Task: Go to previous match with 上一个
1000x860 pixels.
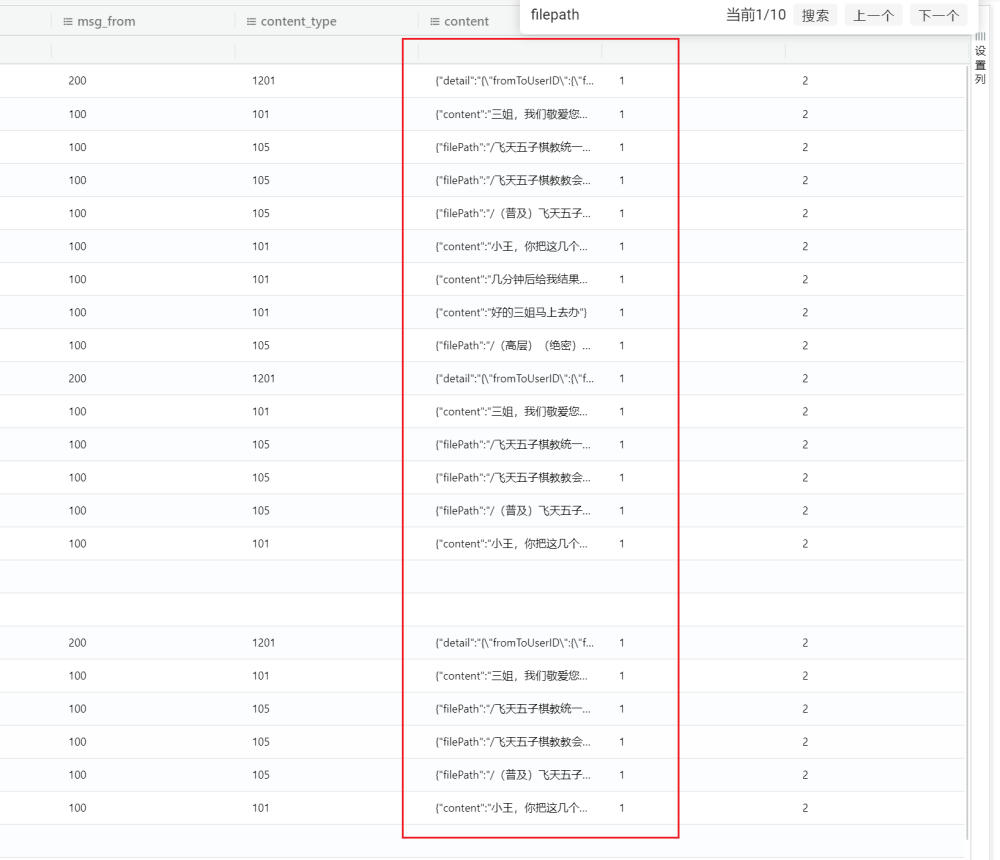Action: pyautogui.click(x=873, y=15)
